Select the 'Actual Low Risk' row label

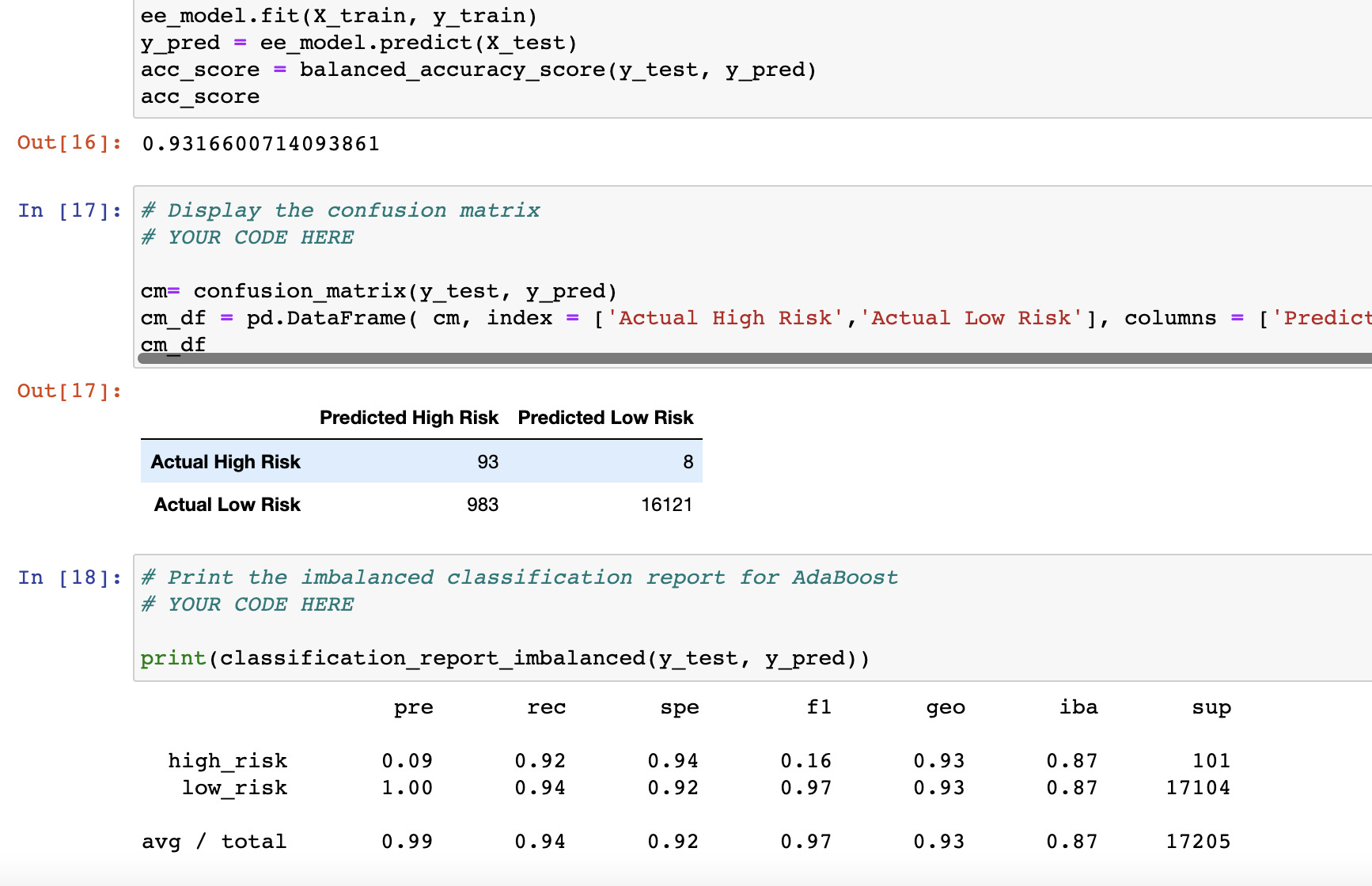[227, 505]
